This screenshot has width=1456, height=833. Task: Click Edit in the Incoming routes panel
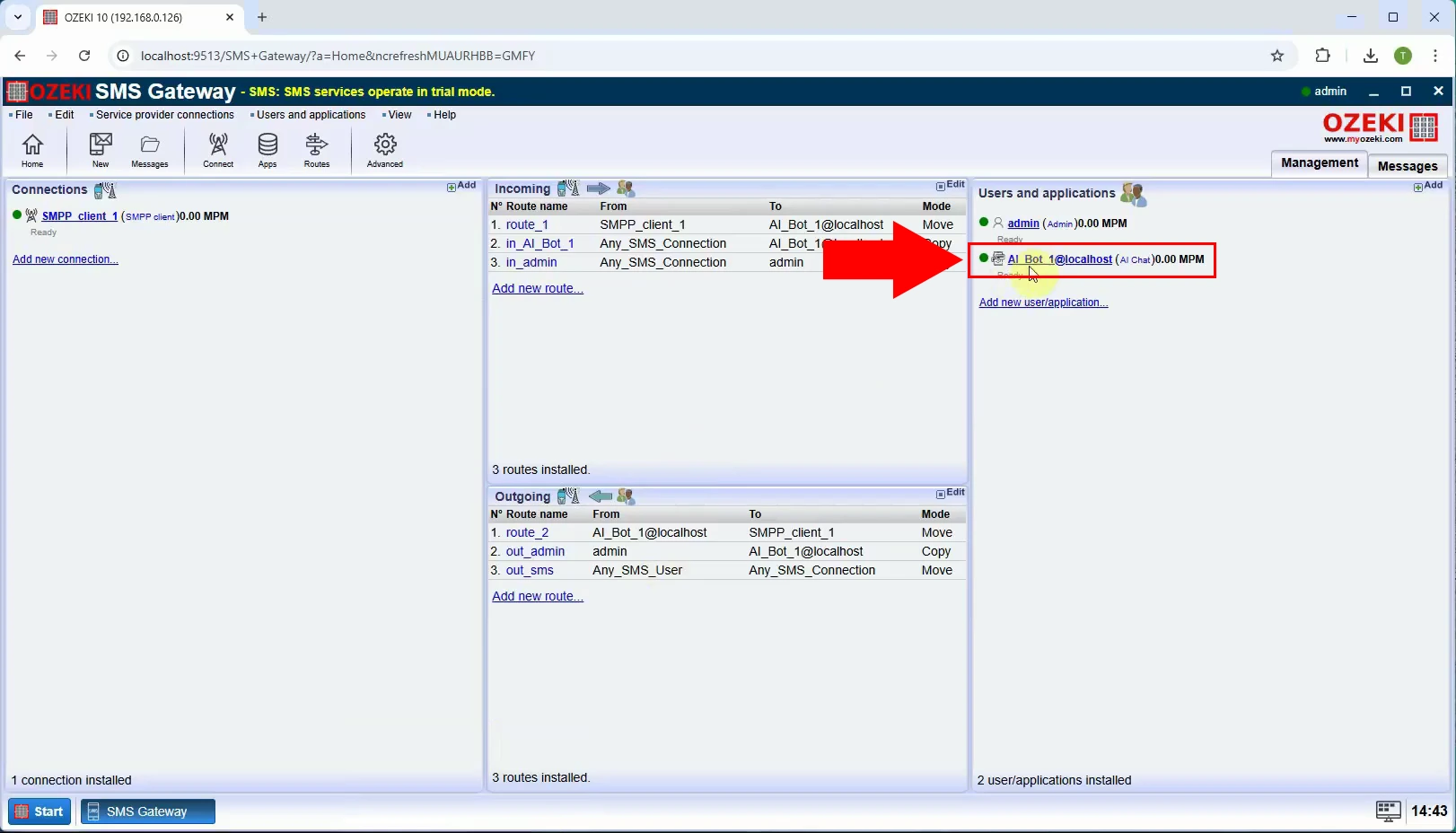[950, 185]
